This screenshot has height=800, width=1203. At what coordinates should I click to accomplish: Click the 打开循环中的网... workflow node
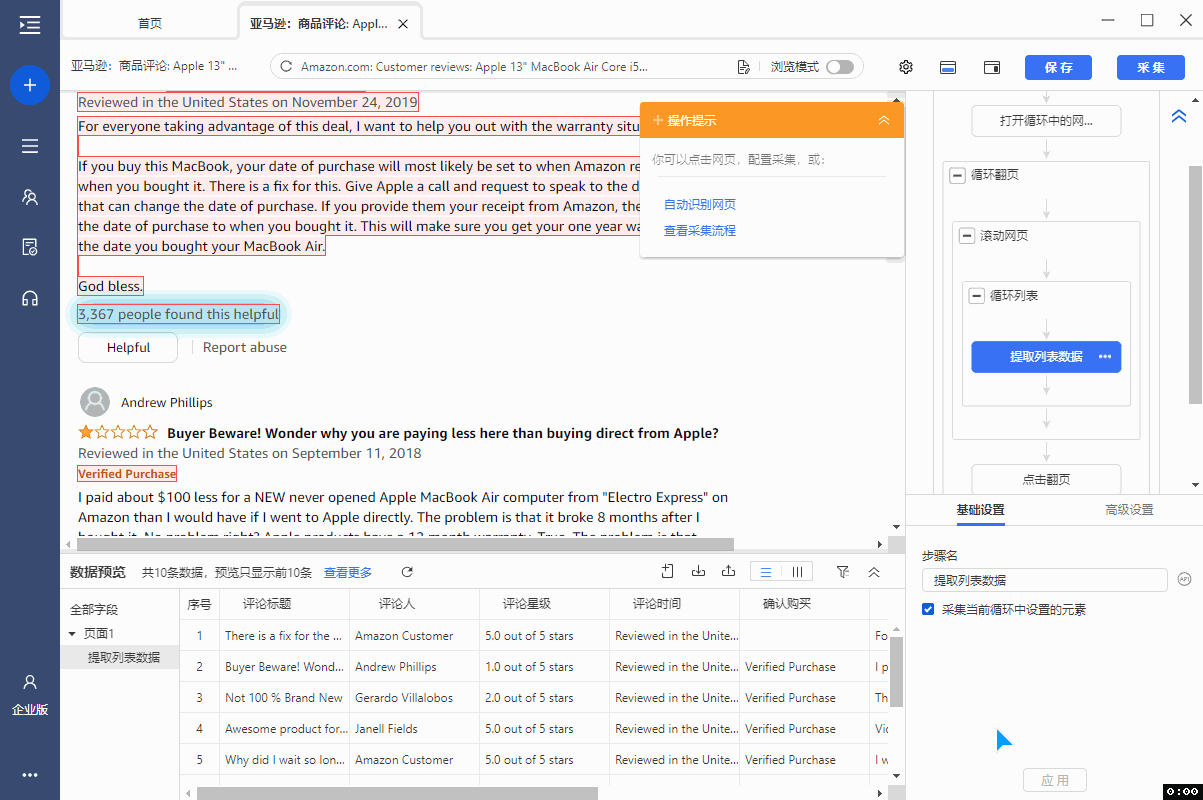(1046, 121)
